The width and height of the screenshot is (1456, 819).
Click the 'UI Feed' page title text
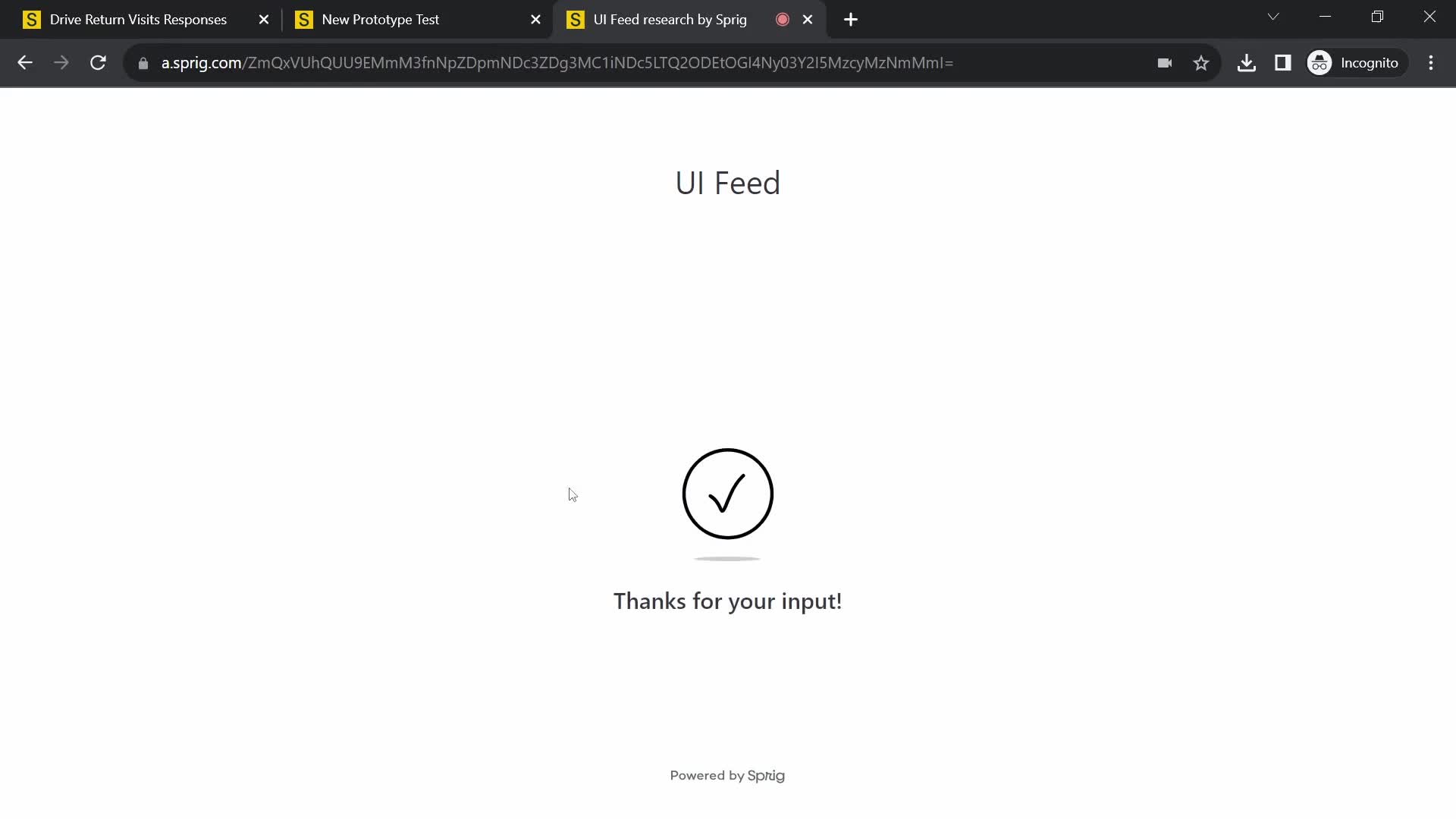tap(728, 181)
